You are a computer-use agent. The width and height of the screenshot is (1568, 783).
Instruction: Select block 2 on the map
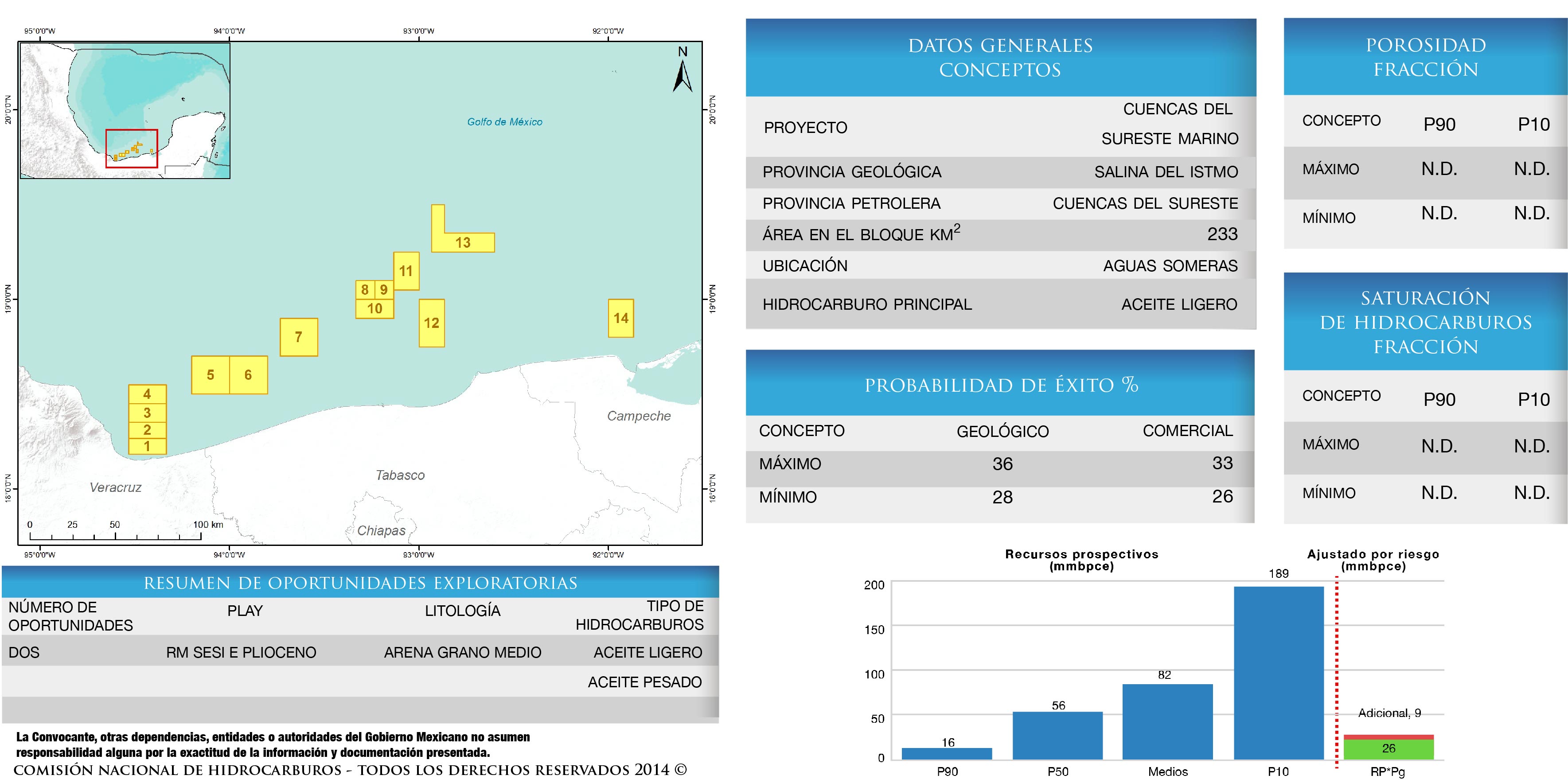147,429
